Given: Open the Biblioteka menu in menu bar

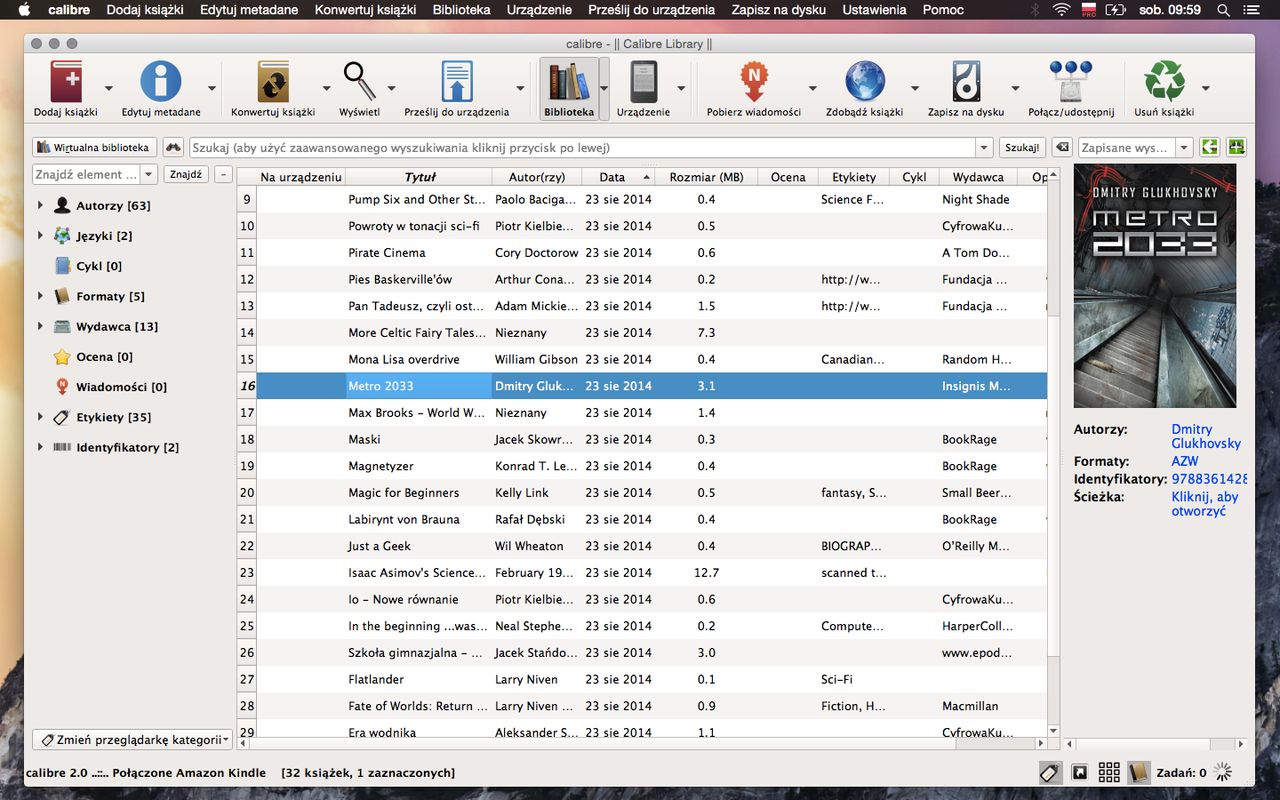Looking at the screenshot, I should (x=461, y=10).
